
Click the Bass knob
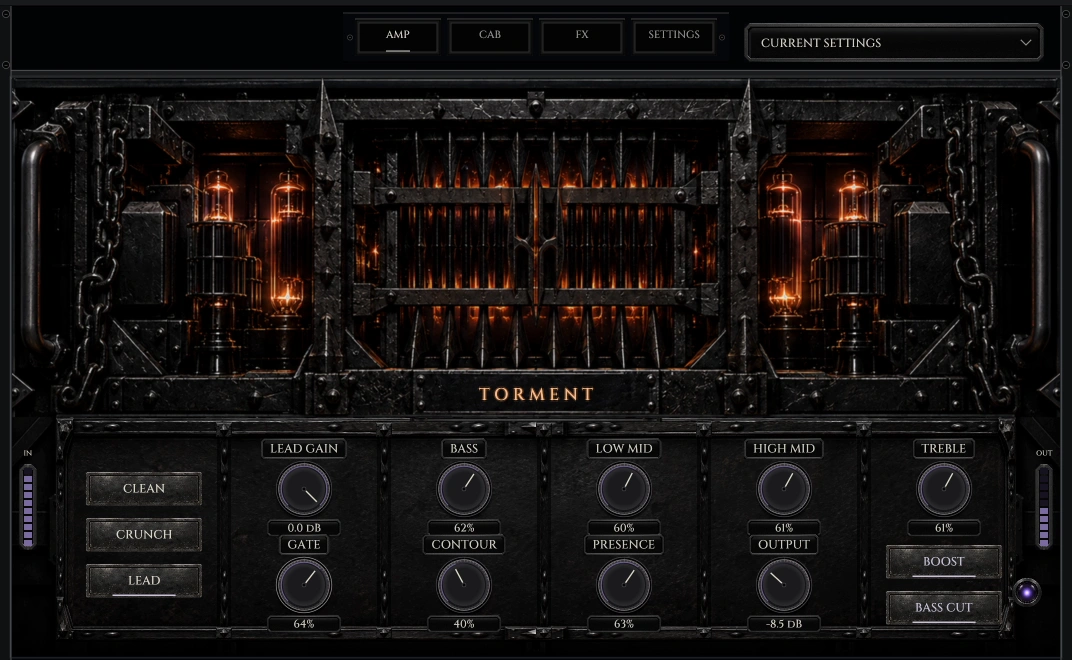point(464,489)
